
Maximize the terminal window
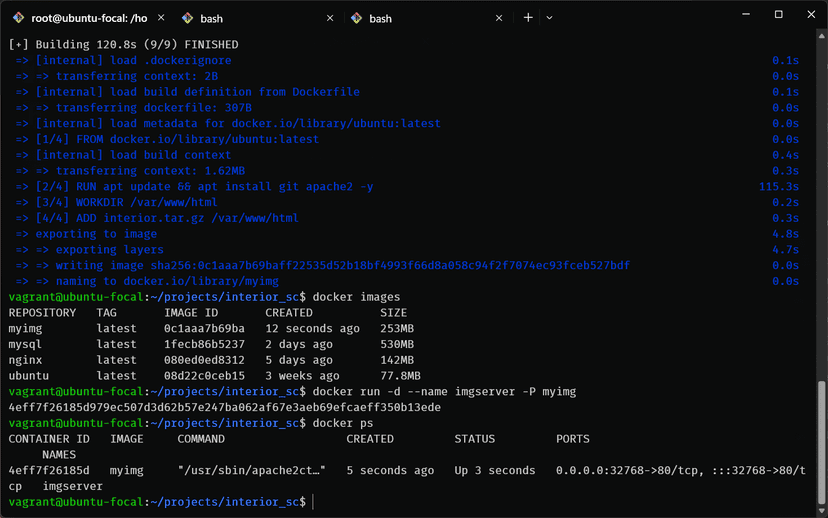point(779,14)
